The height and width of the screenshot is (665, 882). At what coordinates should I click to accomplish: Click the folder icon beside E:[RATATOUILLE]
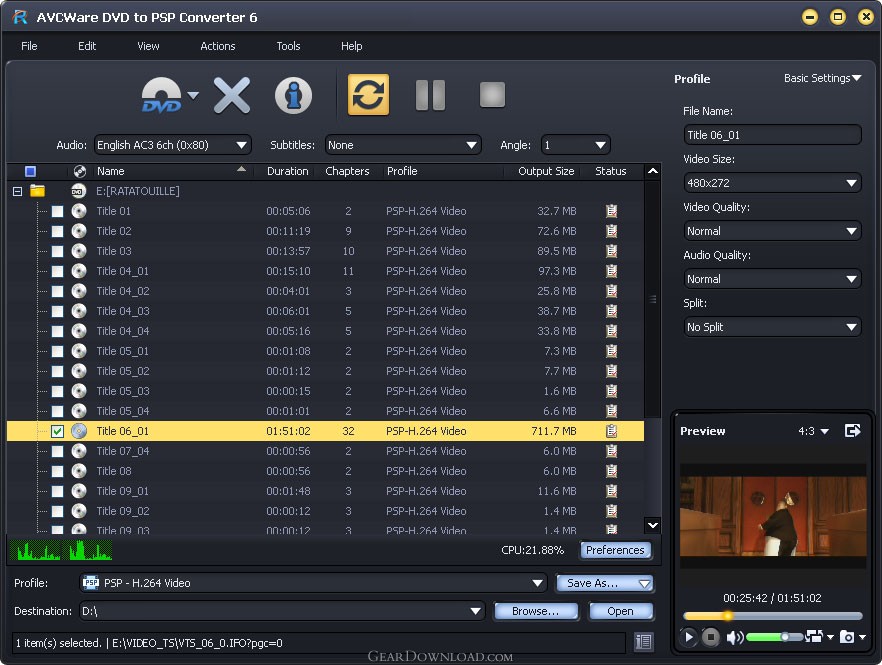[37, 191]
